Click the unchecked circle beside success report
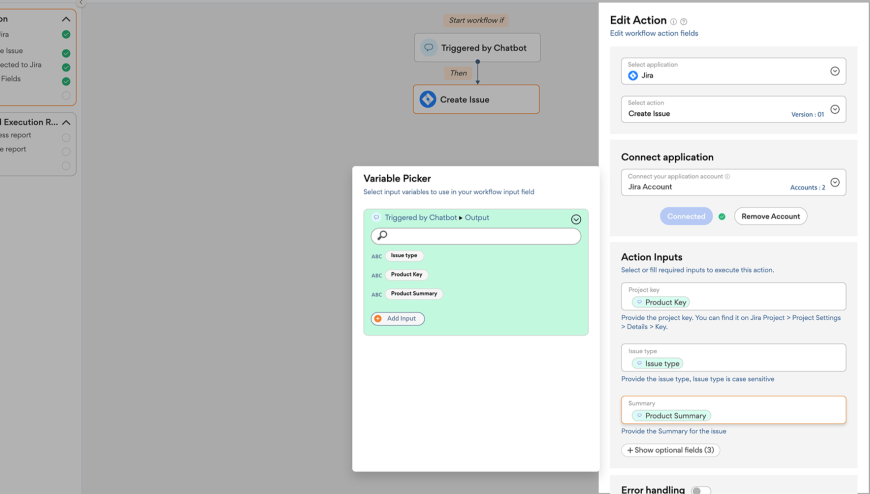 pos(66,137)
